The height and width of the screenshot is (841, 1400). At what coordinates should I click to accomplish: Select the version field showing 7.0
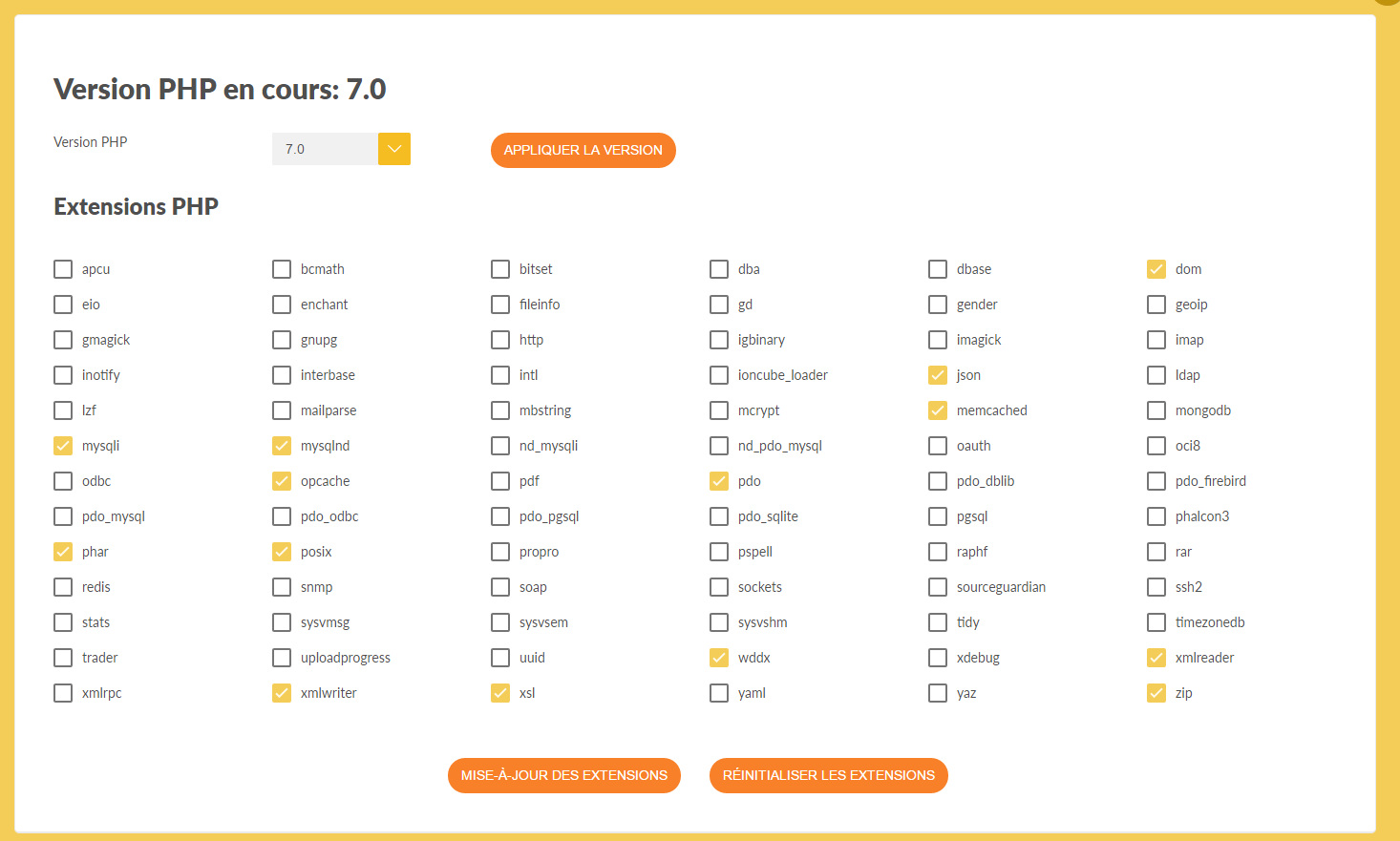325,149
